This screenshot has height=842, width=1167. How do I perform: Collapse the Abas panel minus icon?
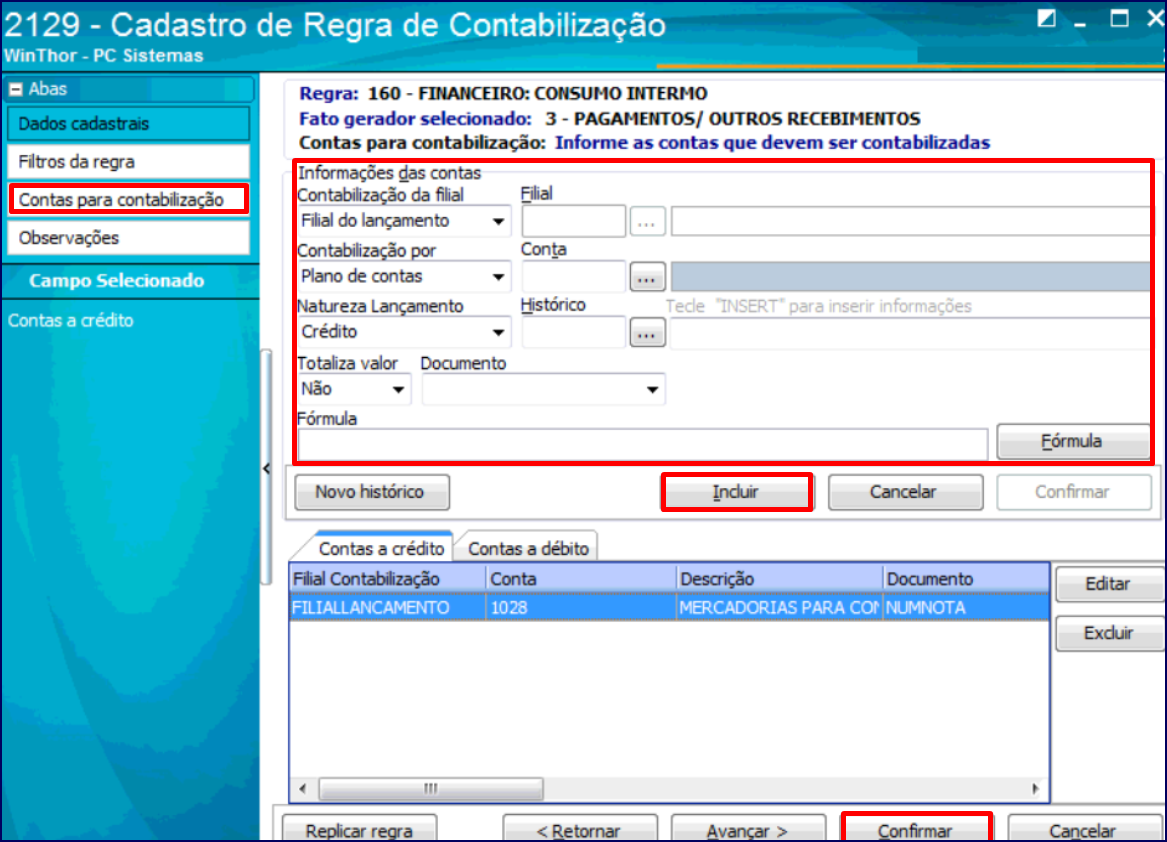16,89
